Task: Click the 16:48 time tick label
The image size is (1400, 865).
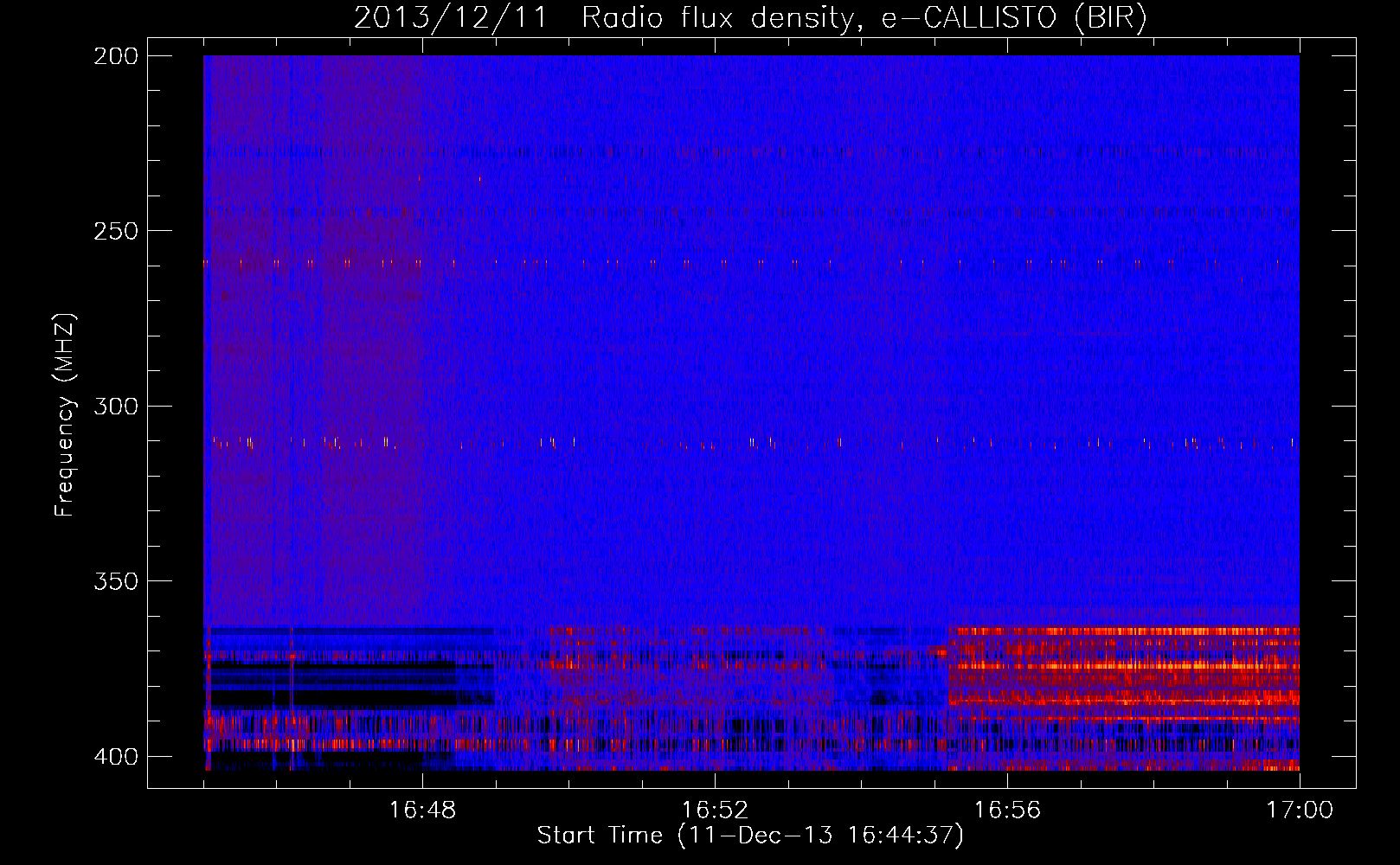Action: [422, 811]
